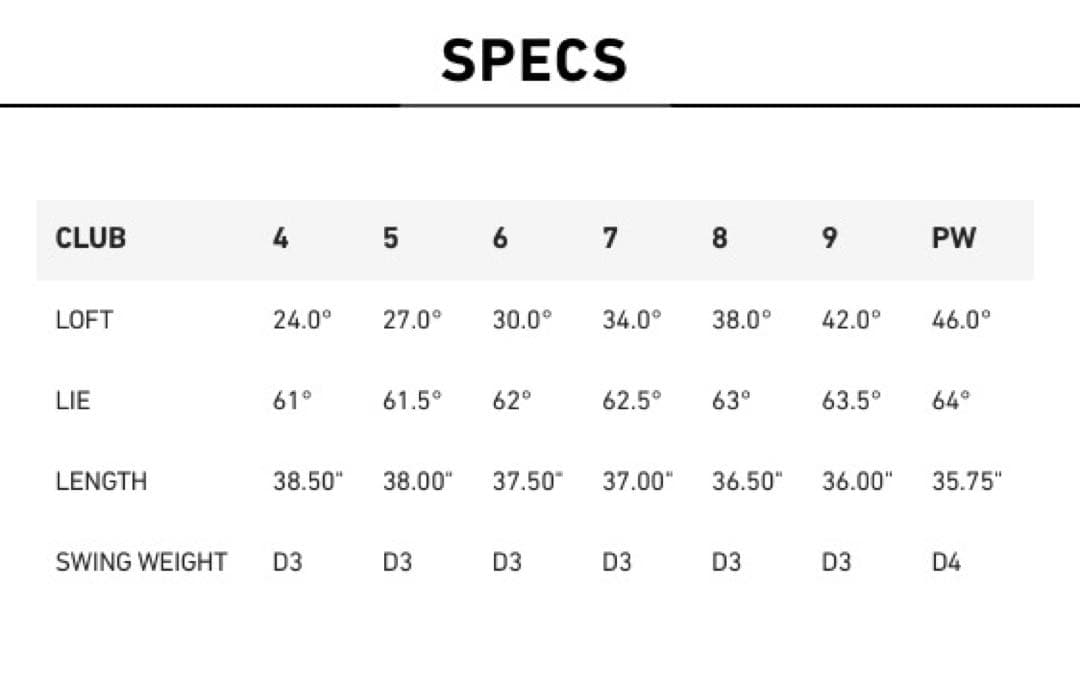The height and width of the screenshot is (688, 1080).
Task: Click the 24.0° loft value
Action: click(x=302, y=320)
